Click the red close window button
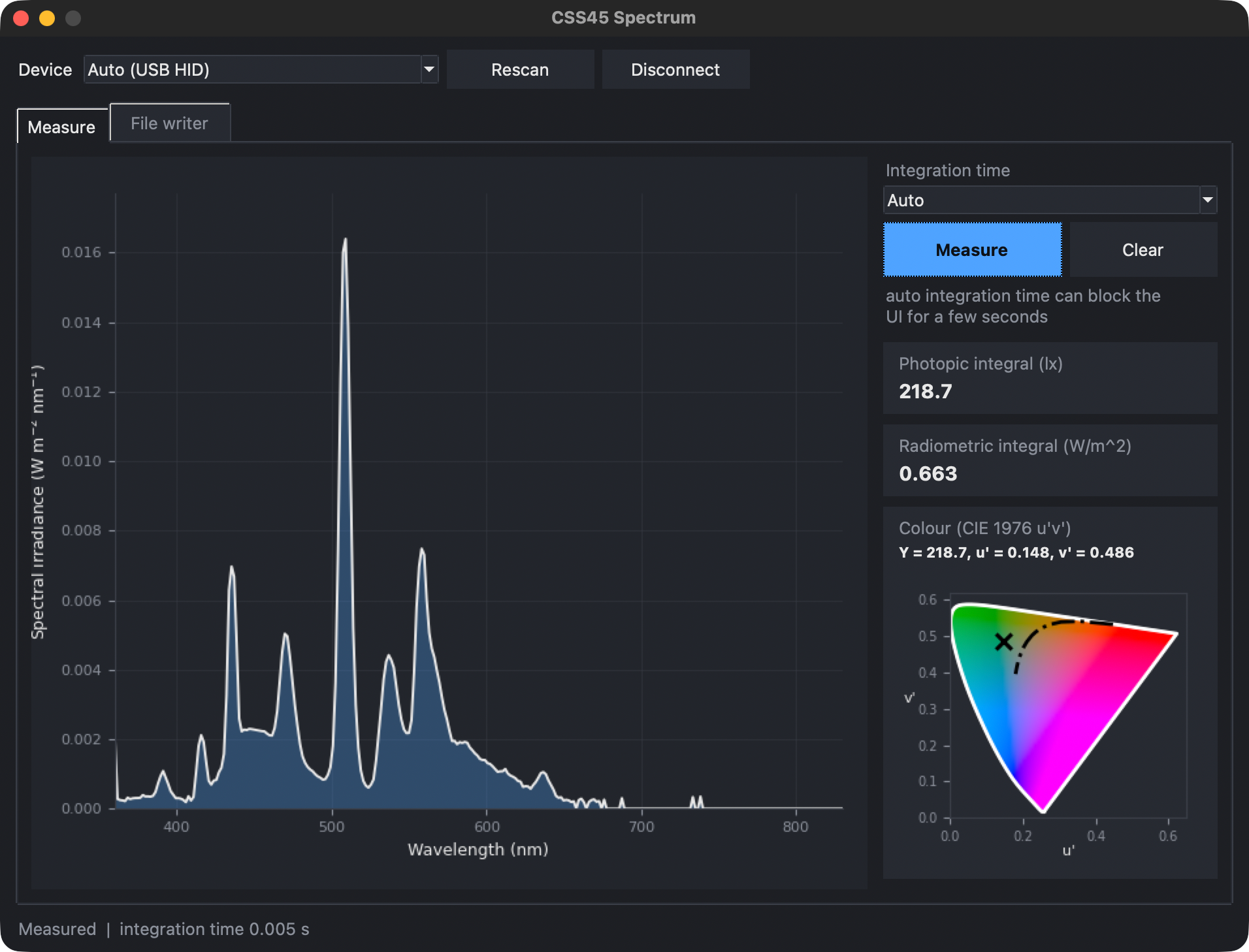This screenshot has height=952, width=1249. click(x=21, y=18)
